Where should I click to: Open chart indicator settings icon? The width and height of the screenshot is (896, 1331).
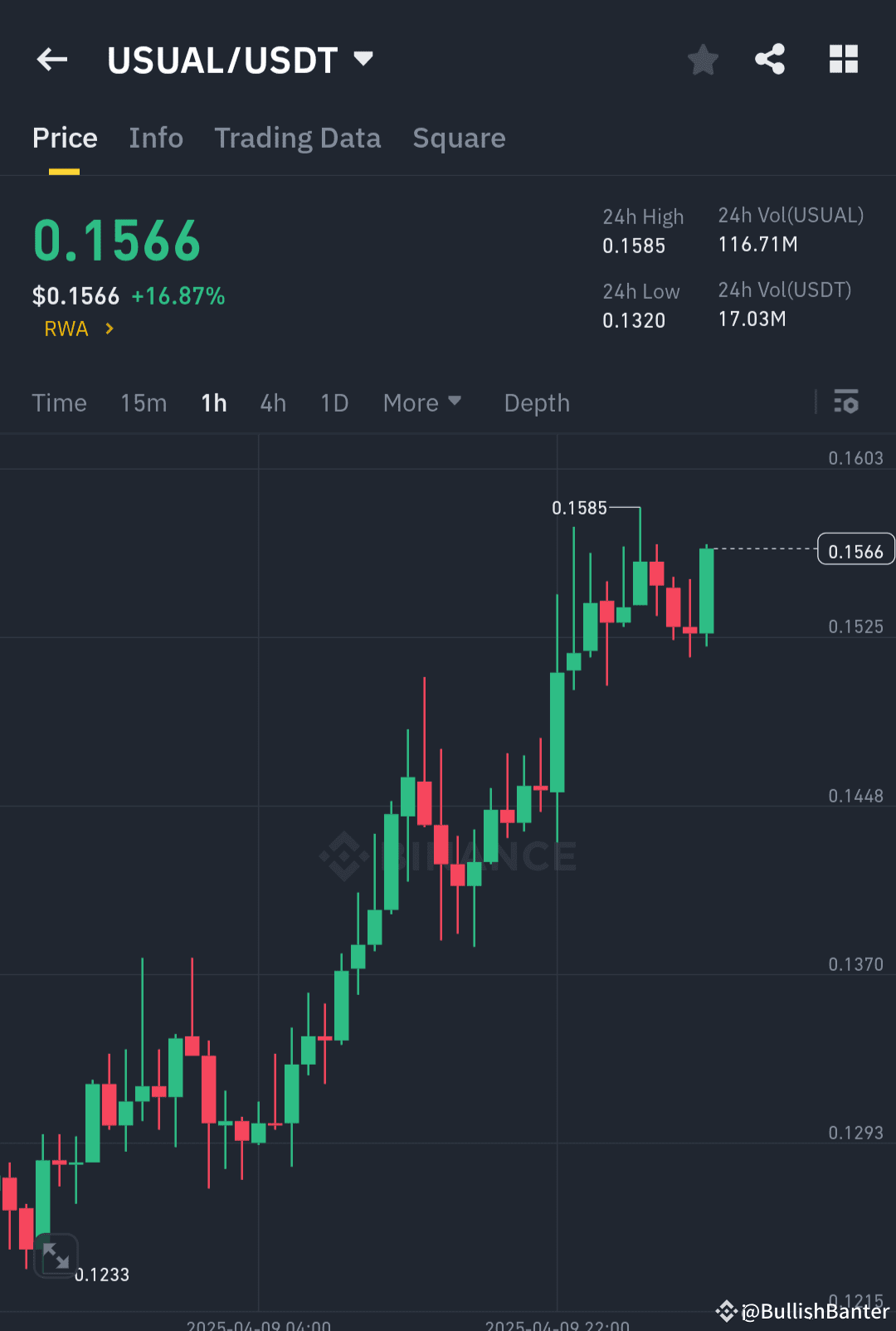pos(845,402)
